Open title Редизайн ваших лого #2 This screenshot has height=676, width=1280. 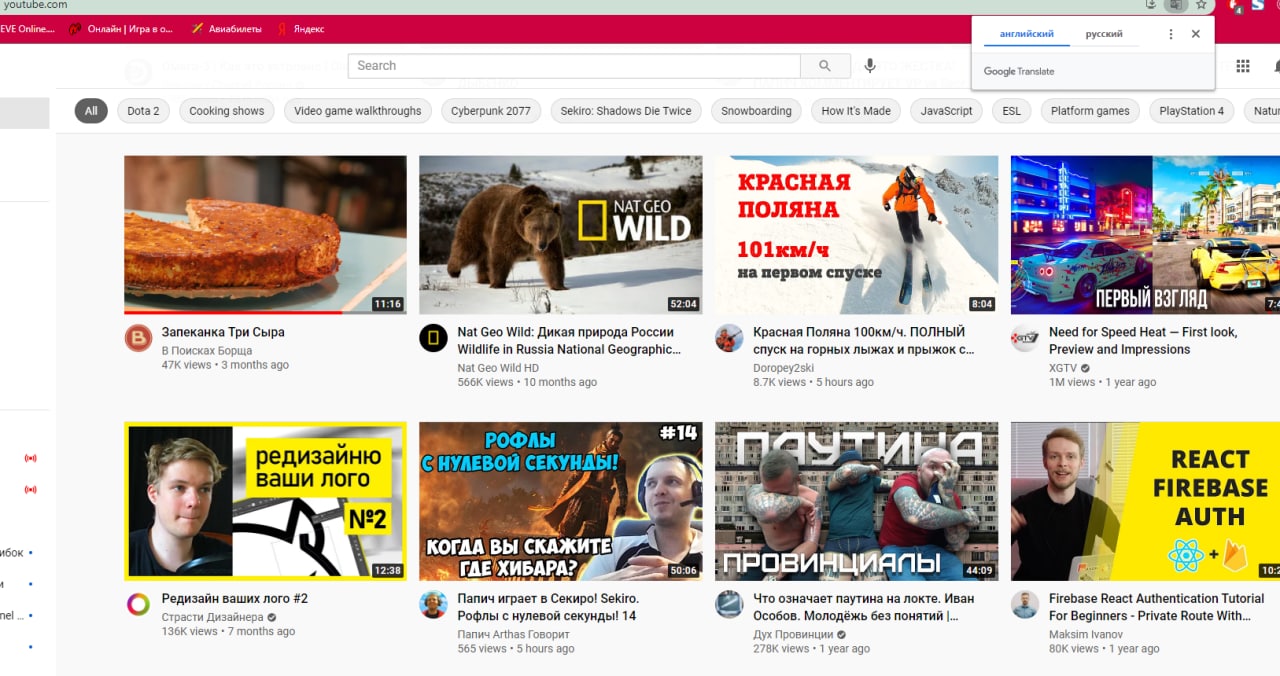pyautogui.click(x=235, y=598)
